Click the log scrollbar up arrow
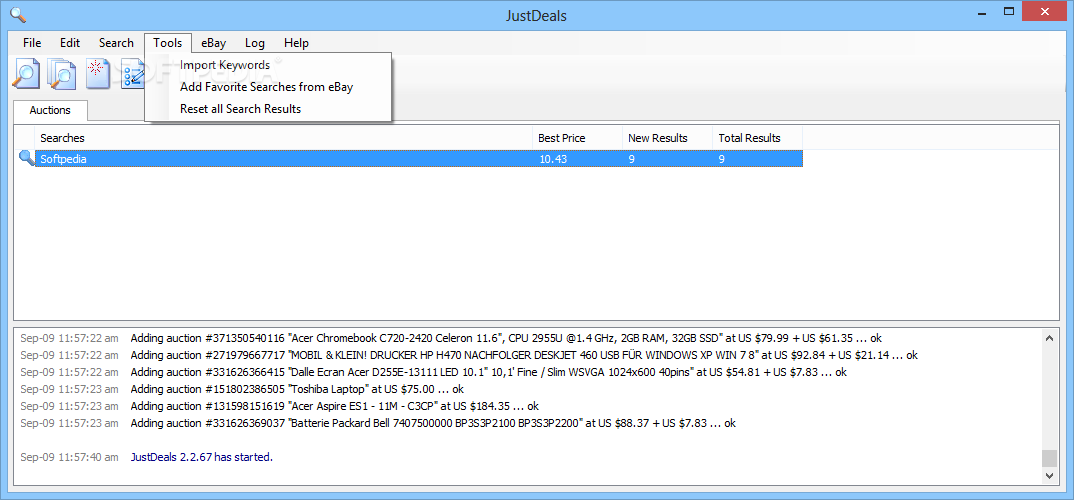The width and height of the screenshot is (1074, 500). click(1049, 338)
